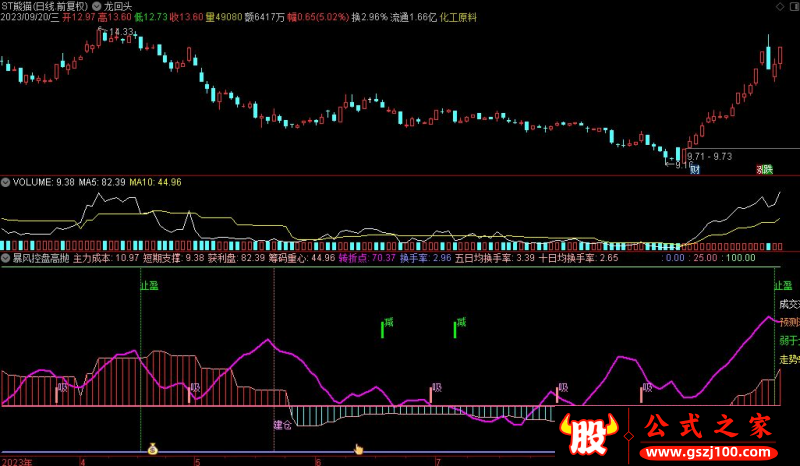The height and width of the screenshot is (466, 800).
Task: Click the pointing hand icon on timeline
Action: 358,449
